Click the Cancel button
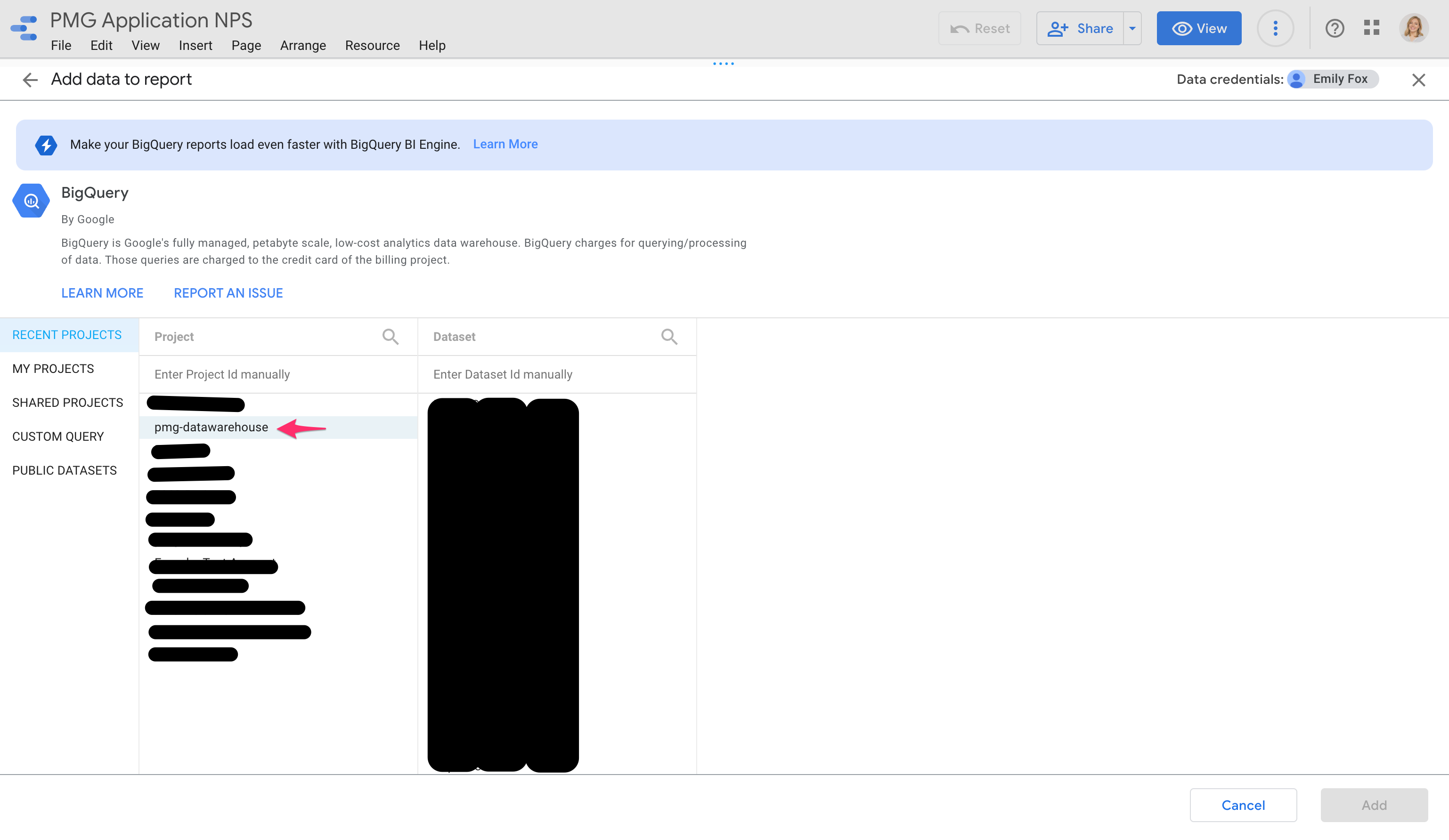The width and height of the screenshot is (1449, 840). coord(1243,805)
